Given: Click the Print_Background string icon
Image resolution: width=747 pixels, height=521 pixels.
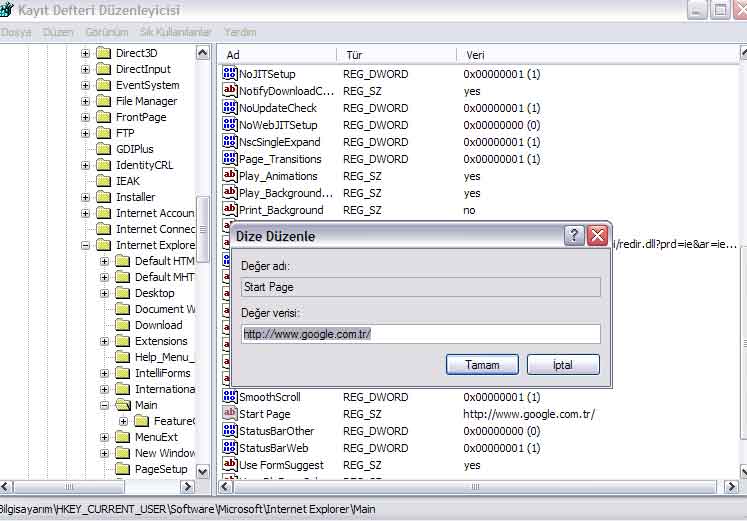Looking at the screenshot, I should click(x=230, y=210).
